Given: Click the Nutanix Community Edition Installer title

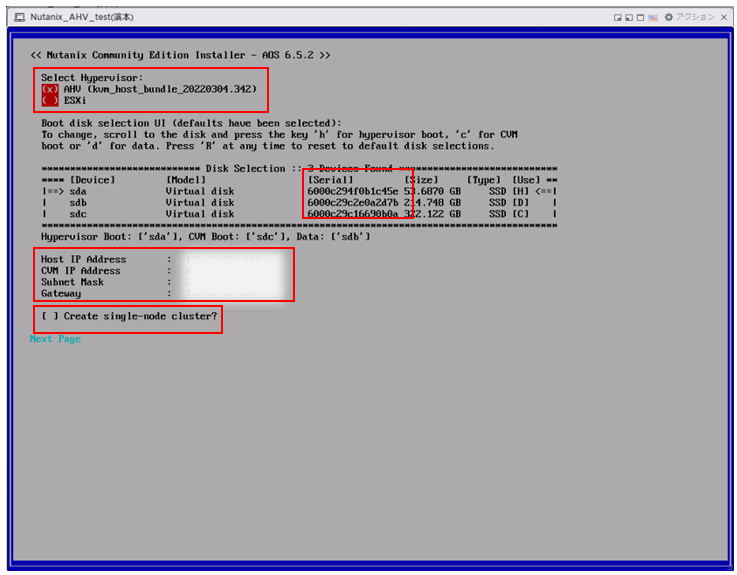Looking at the screenshot, I should (x=180, y=55).
